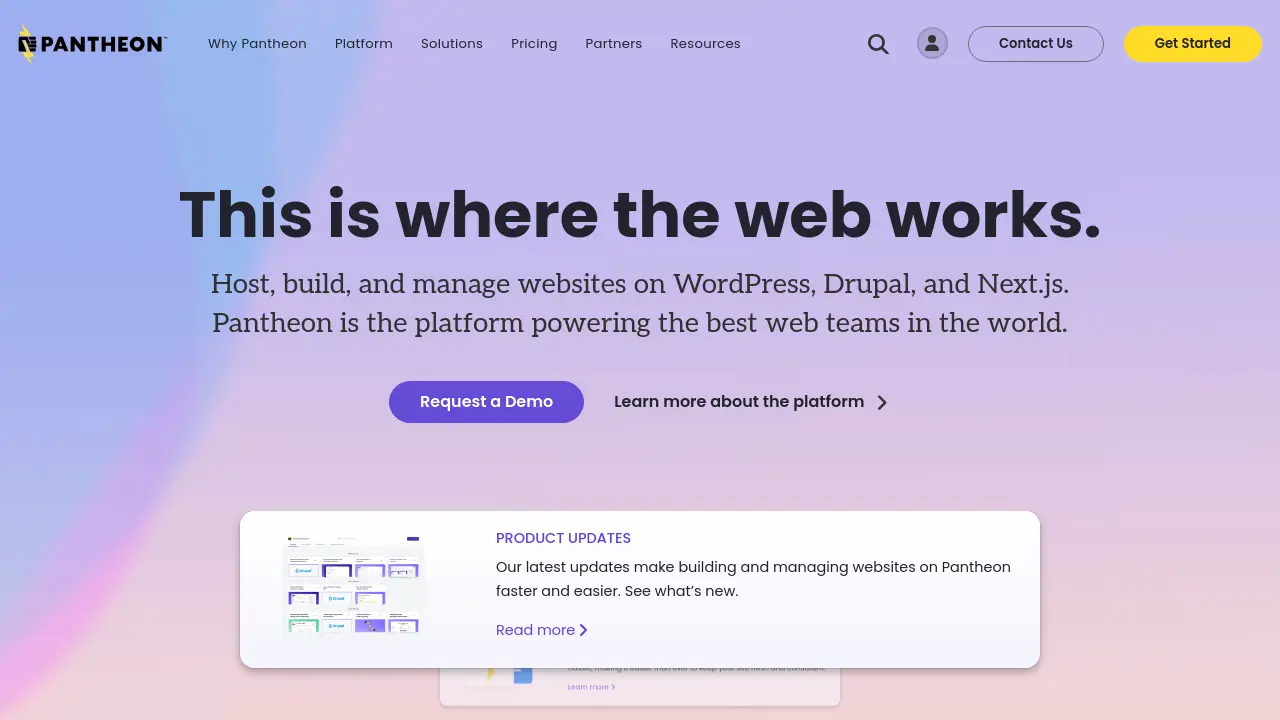
Task: Click the arrow next to Read more
Action: 583,630
